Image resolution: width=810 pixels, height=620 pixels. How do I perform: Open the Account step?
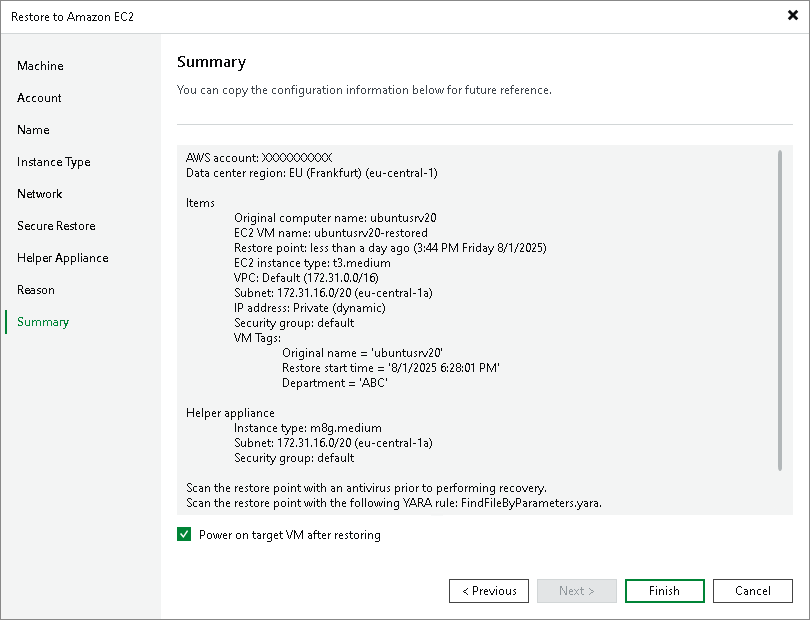(39, 98)
